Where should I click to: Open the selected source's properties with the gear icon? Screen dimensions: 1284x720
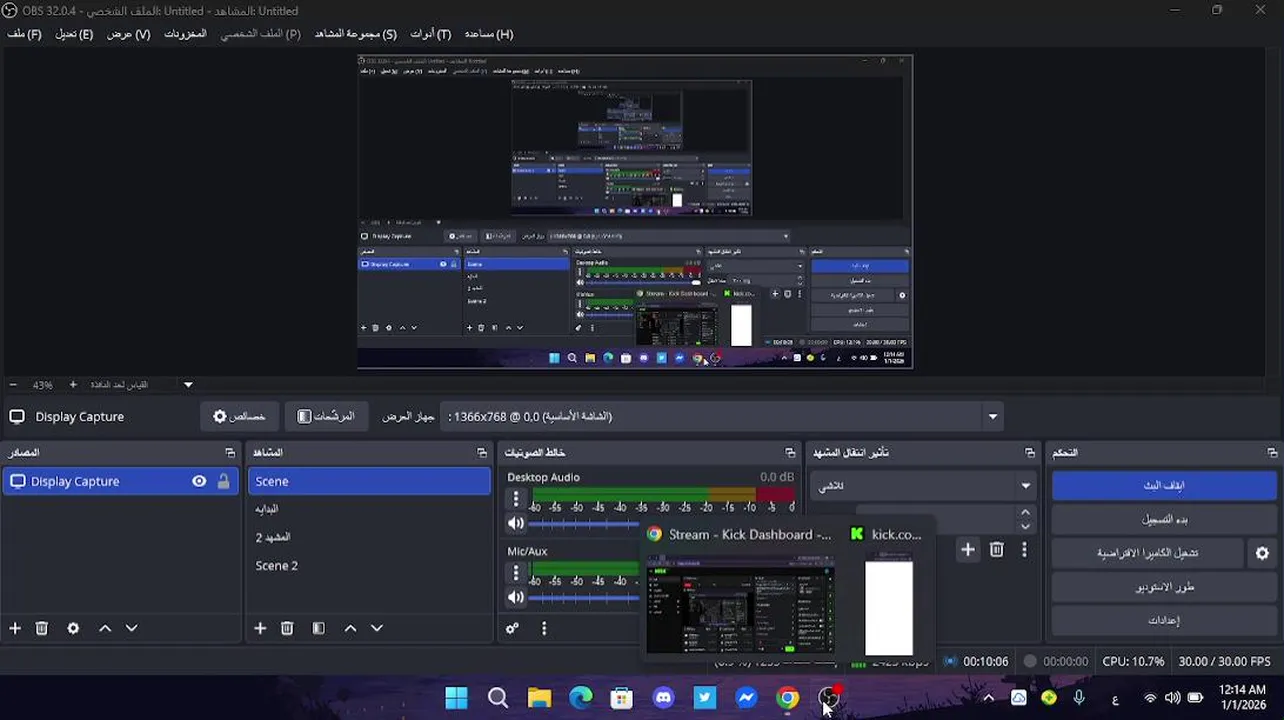click(x=73, y=628)
